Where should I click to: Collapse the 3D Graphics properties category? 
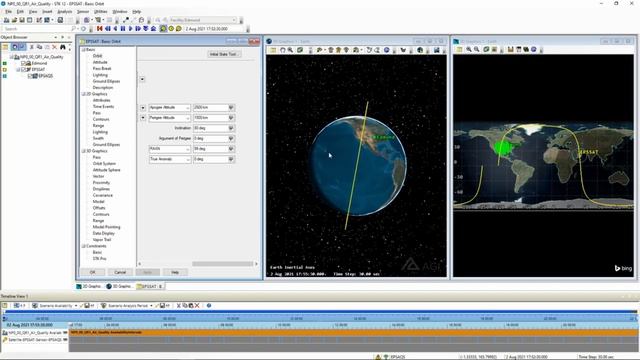[84, 151]
